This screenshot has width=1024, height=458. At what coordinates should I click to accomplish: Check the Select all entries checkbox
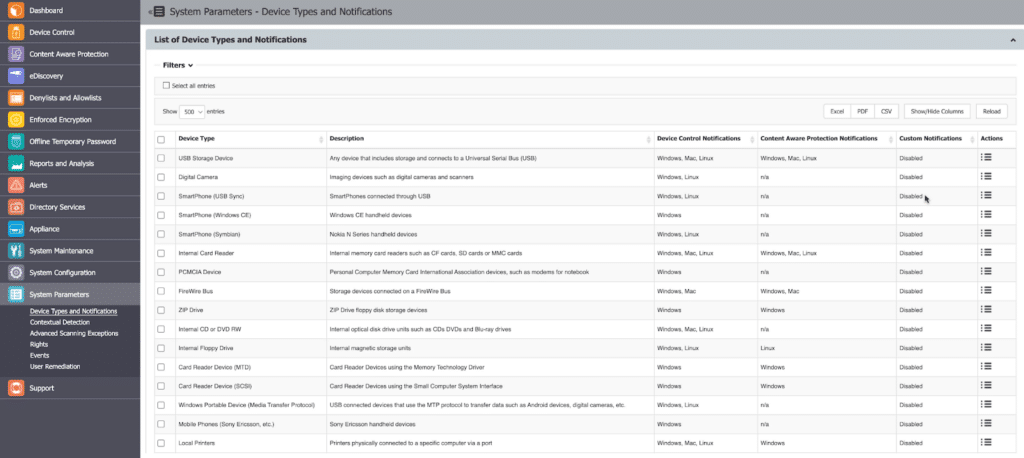[166, 86]
